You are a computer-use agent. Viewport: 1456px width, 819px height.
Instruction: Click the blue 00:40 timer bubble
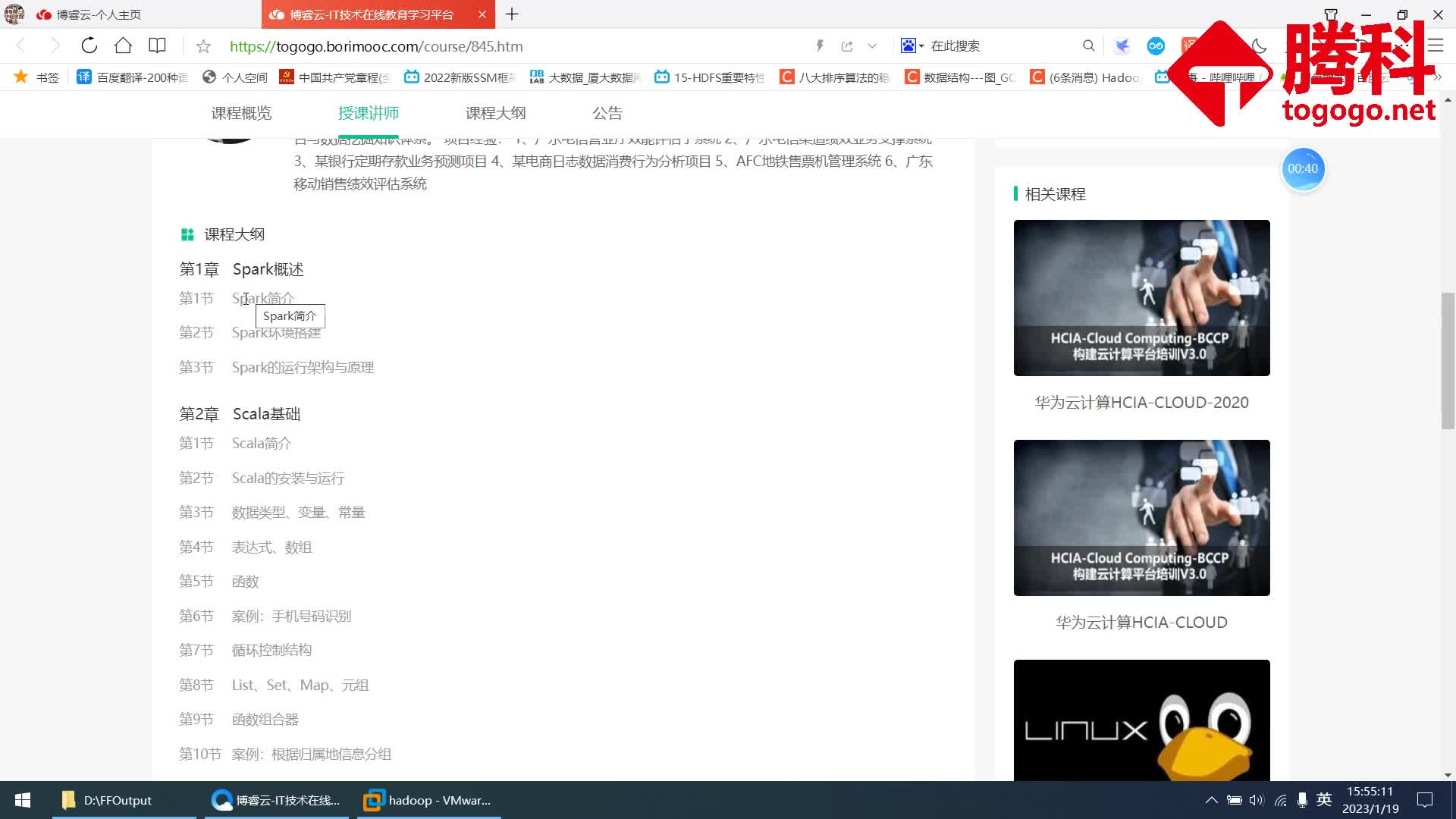point(1303,168)
